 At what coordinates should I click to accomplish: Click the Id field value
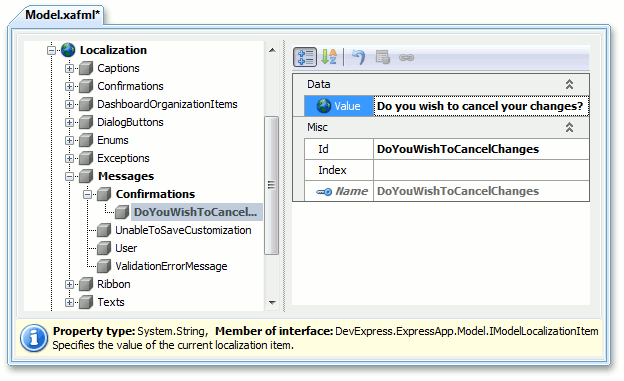coord(481,149)
